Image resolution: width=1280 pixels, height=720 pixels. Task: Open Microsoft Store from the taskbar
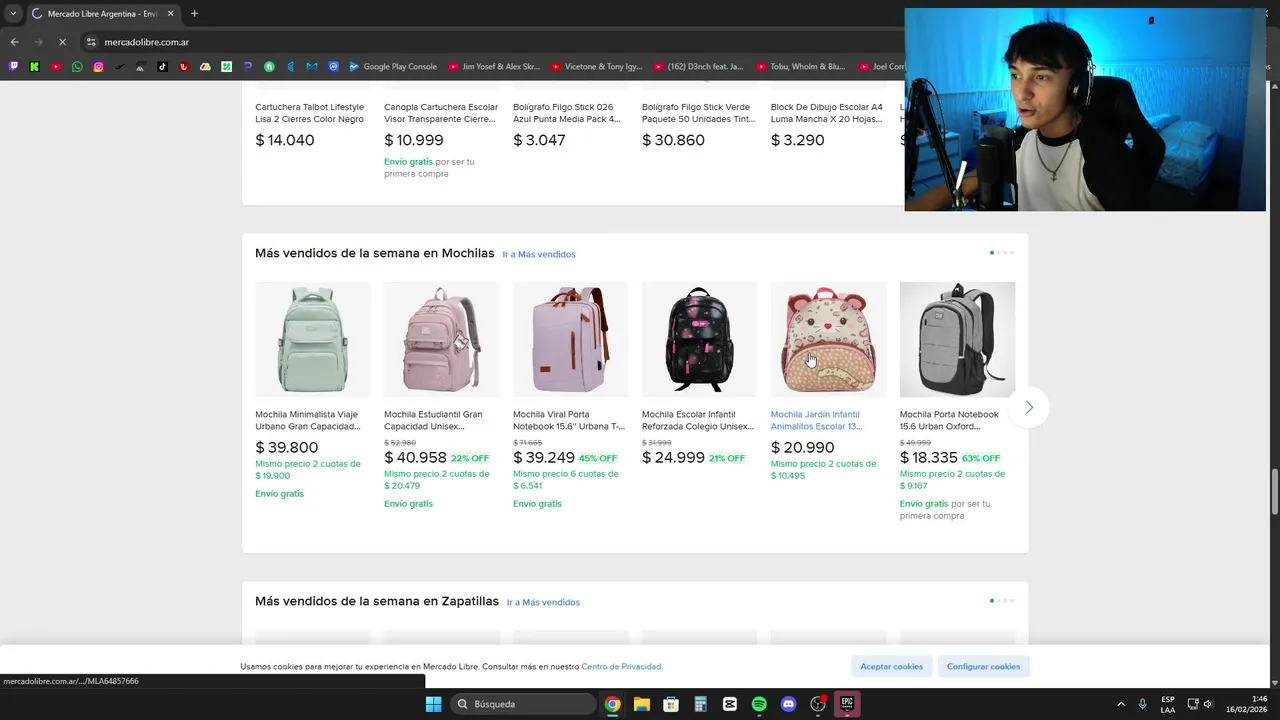(x=671, y=704)
